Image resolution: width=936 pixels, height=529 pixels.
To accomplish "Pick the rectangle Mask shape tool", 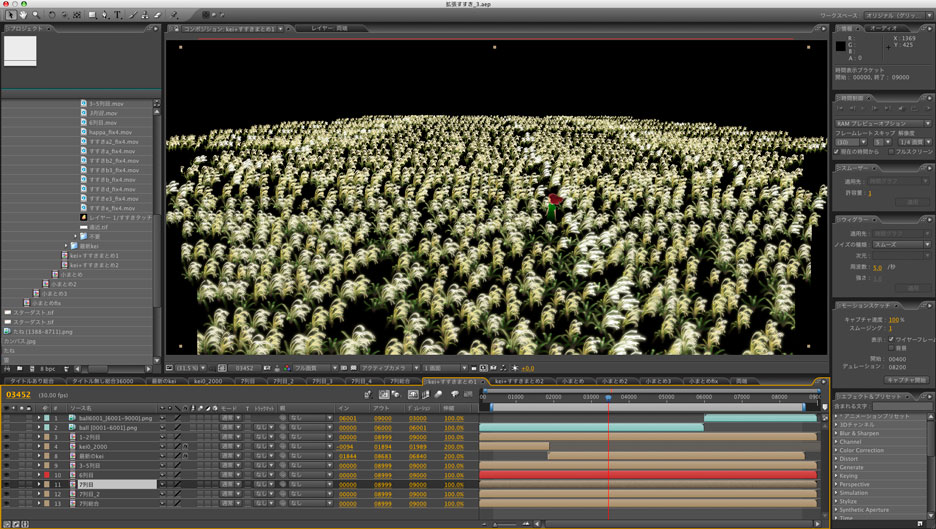I will (92, 15).
